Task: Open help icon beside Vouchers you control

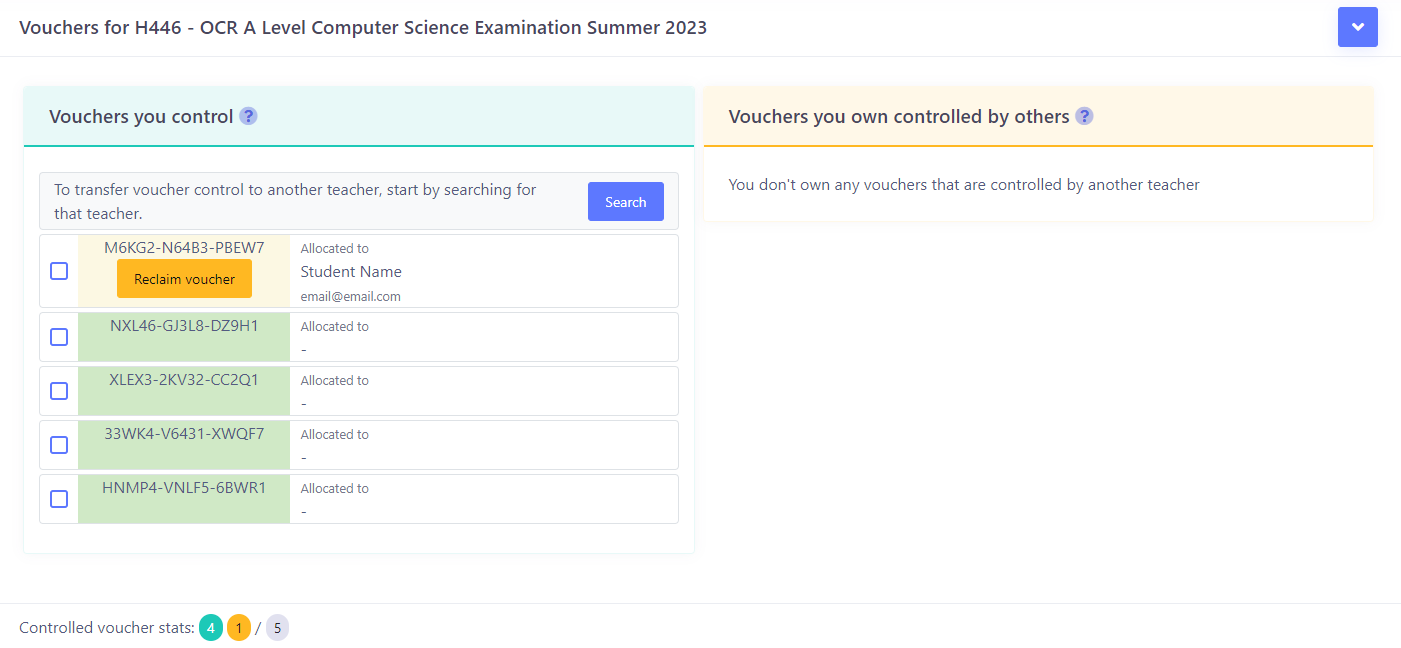Action: coord(249,116)
